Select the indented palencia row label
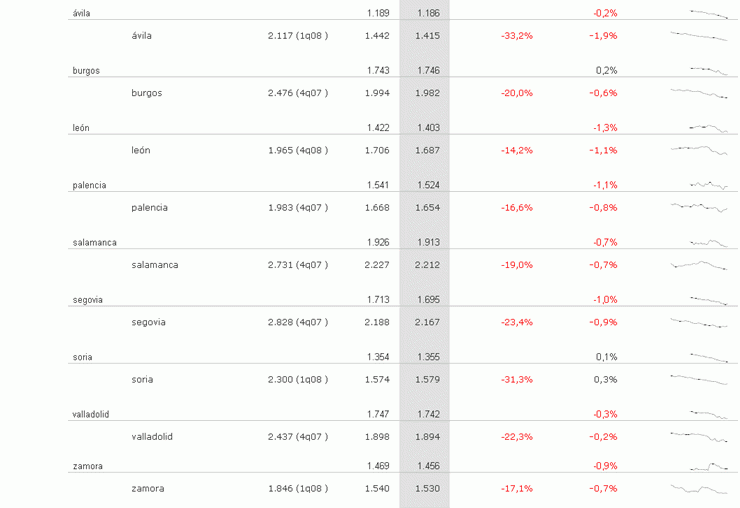 click(x=149, y=208)
